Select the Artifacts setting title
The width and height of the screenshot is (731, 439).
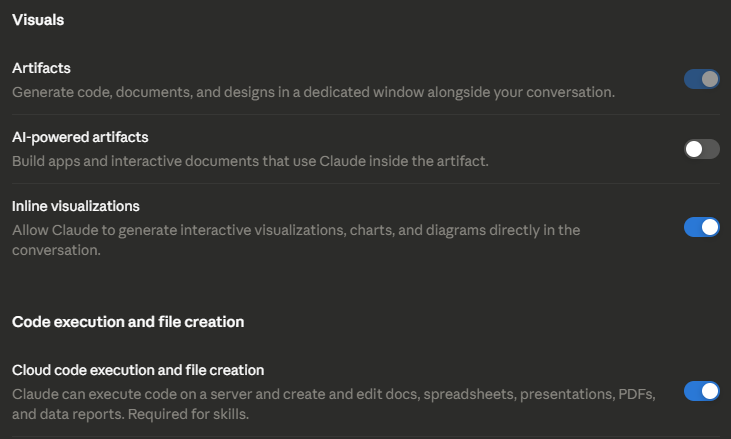[x=41, y=68]
